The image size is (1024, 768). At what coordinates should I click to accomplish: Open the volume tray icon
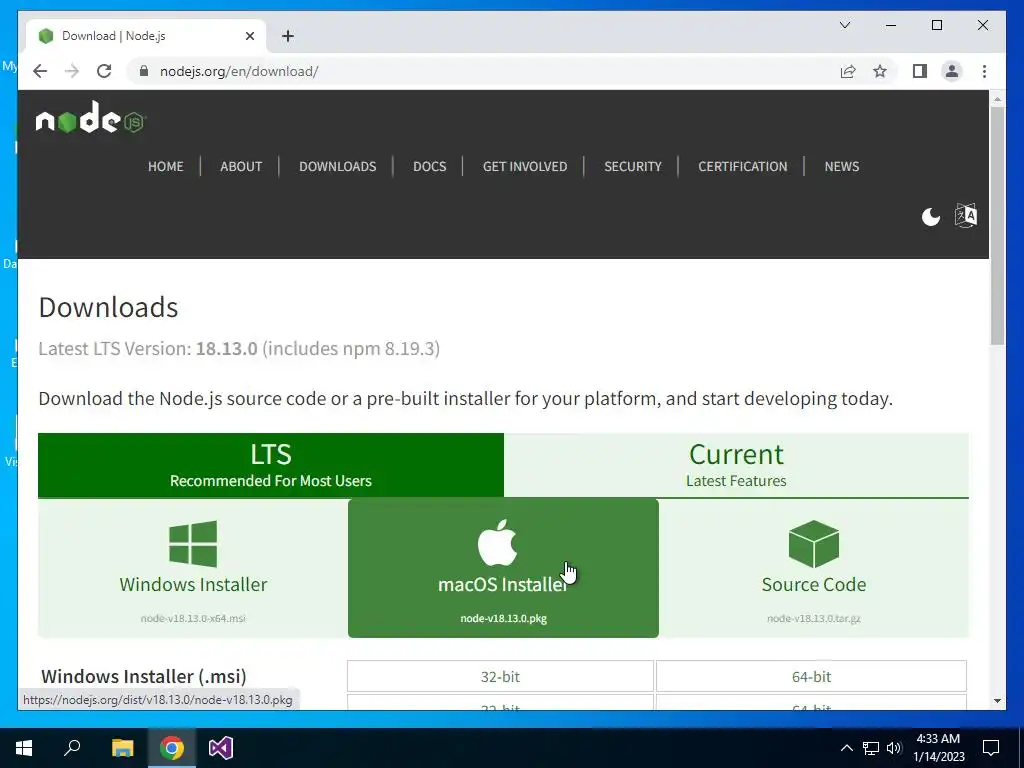(x=895, y=748)
